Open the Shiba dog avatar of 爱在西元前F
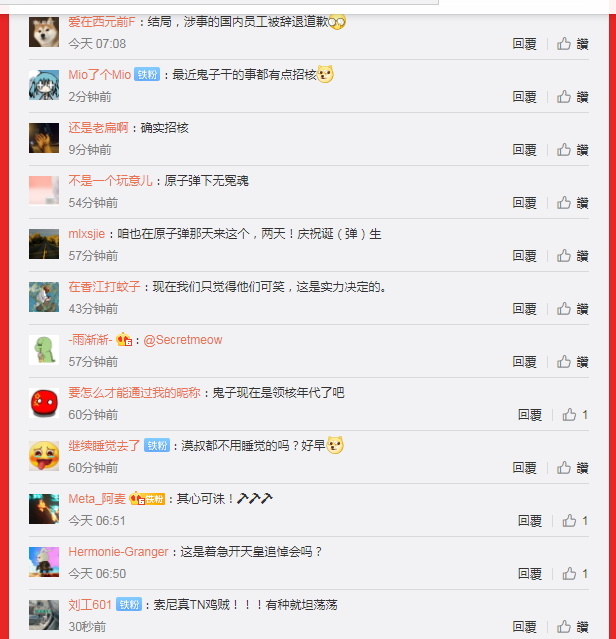Image resolution: width=616 pixels, height=639 pixels. coord(44,32)
